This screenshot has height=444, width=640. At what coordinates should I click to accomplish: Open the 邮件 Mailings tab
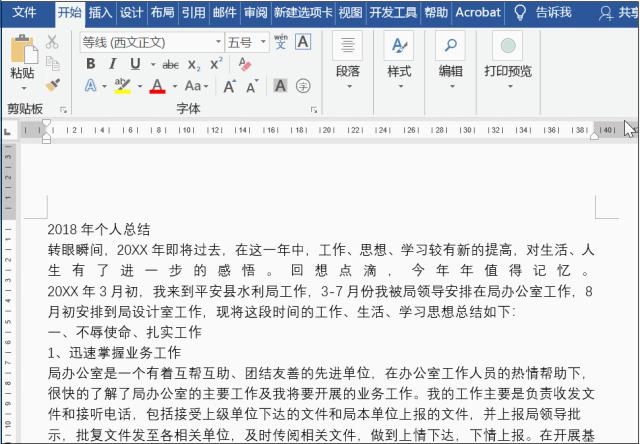pos(224,12)
